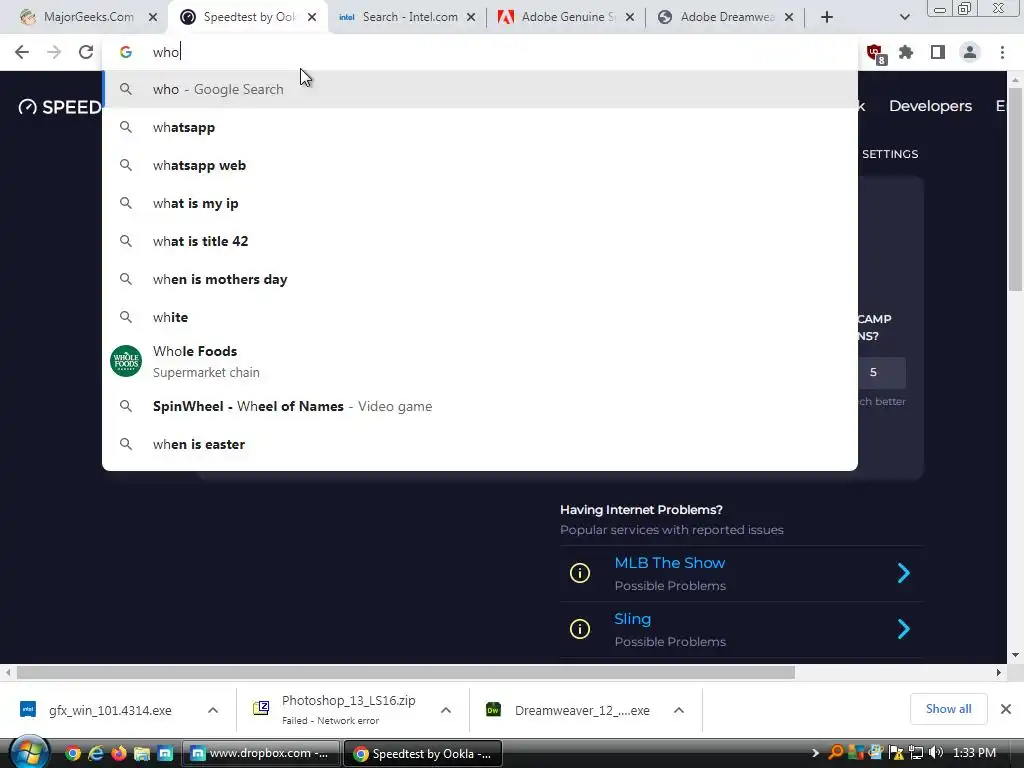Close the Search - Intel.com tab
Image resolution: width=1024 pixels, height=768 pixels.
point(471,17)
